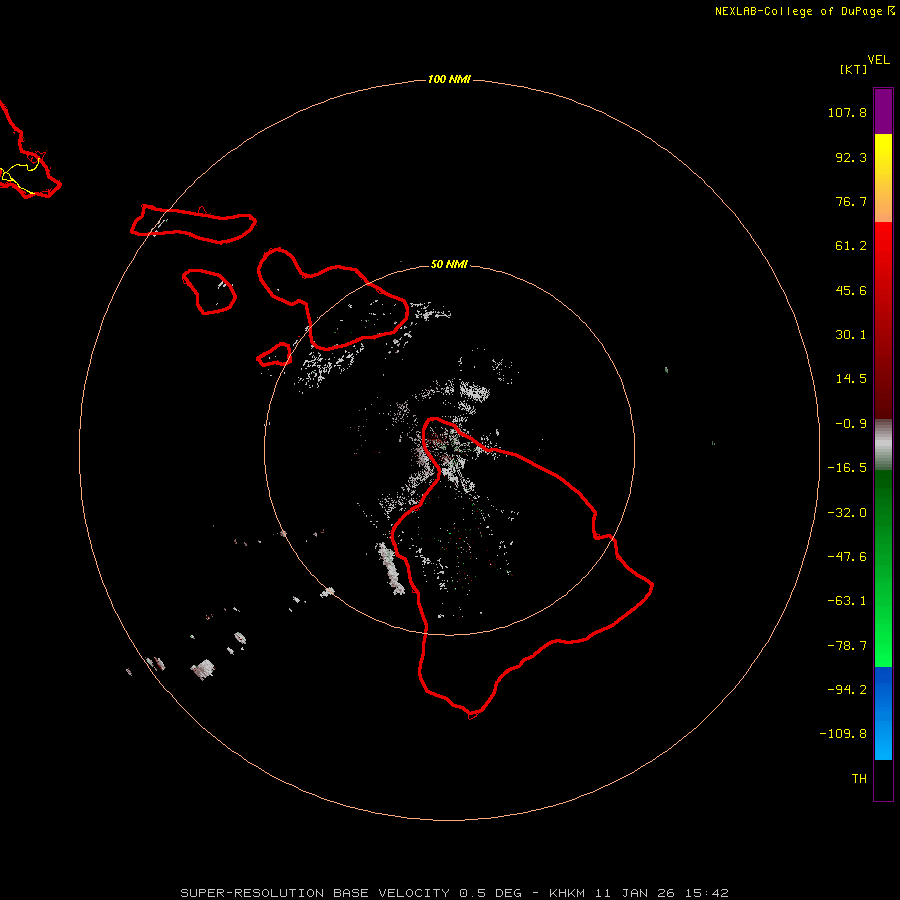Click the 100 NMI range ring label
This screenshot has height=900, width=900.
449,79
